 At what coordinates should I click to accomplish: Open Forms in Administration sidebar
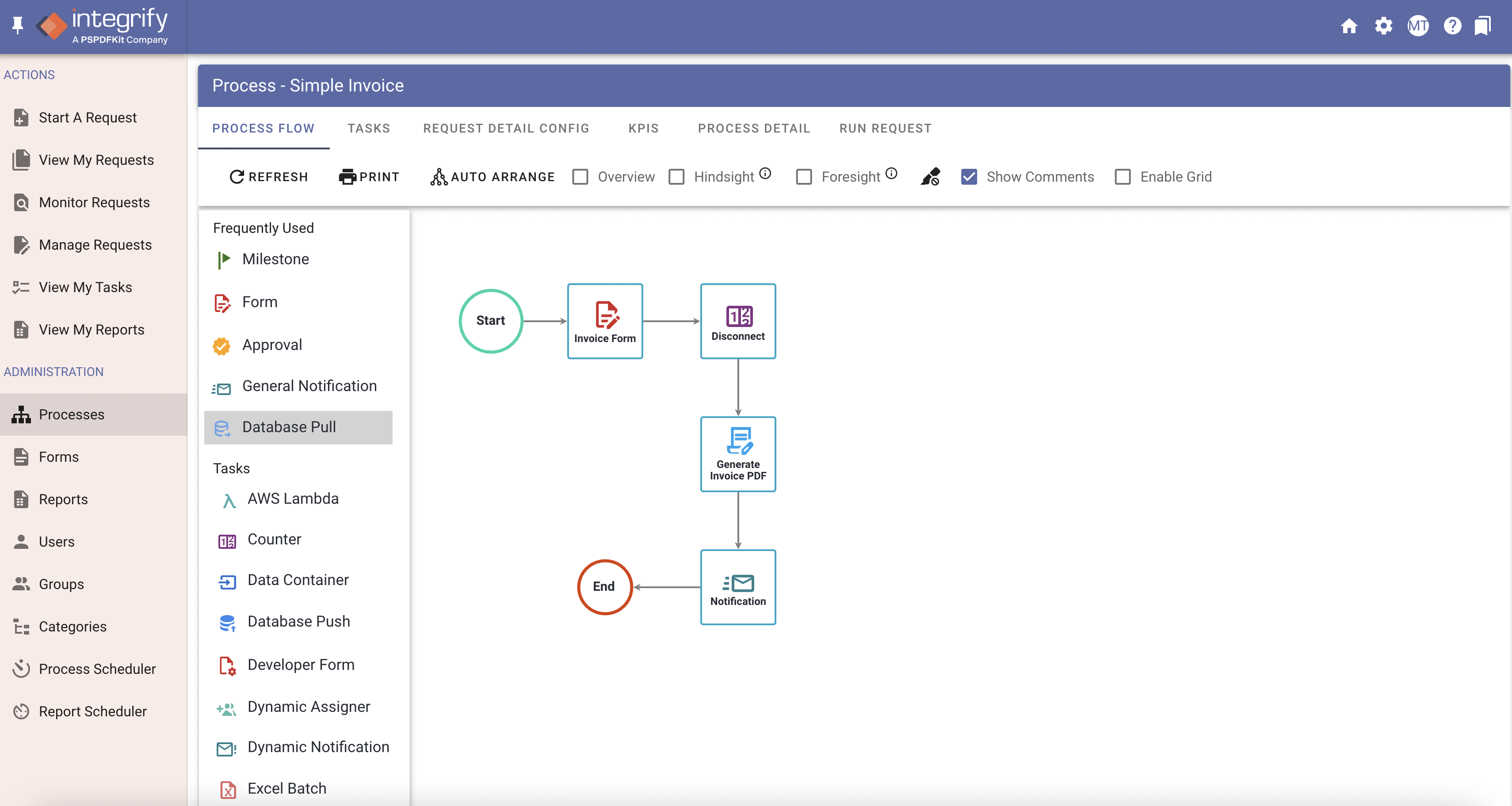pyautogui.click(x=93, y=457)
